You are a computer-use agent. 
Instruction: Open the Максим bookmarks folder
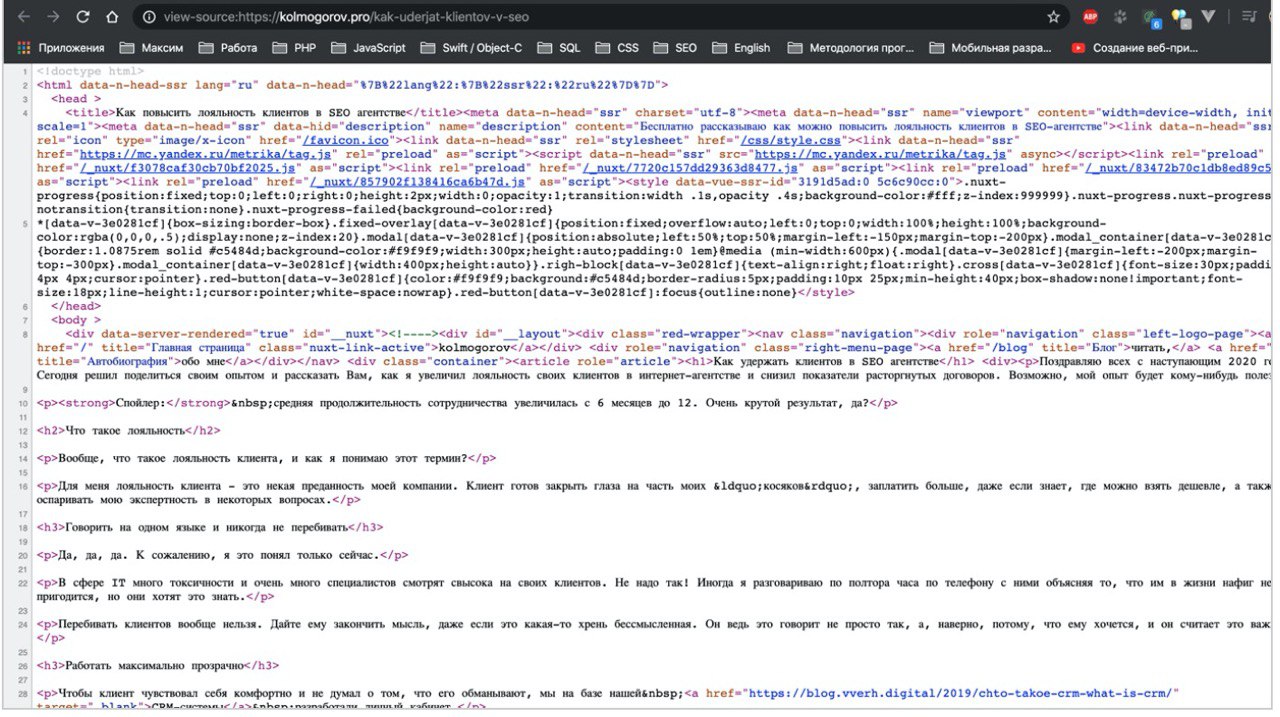151,47
